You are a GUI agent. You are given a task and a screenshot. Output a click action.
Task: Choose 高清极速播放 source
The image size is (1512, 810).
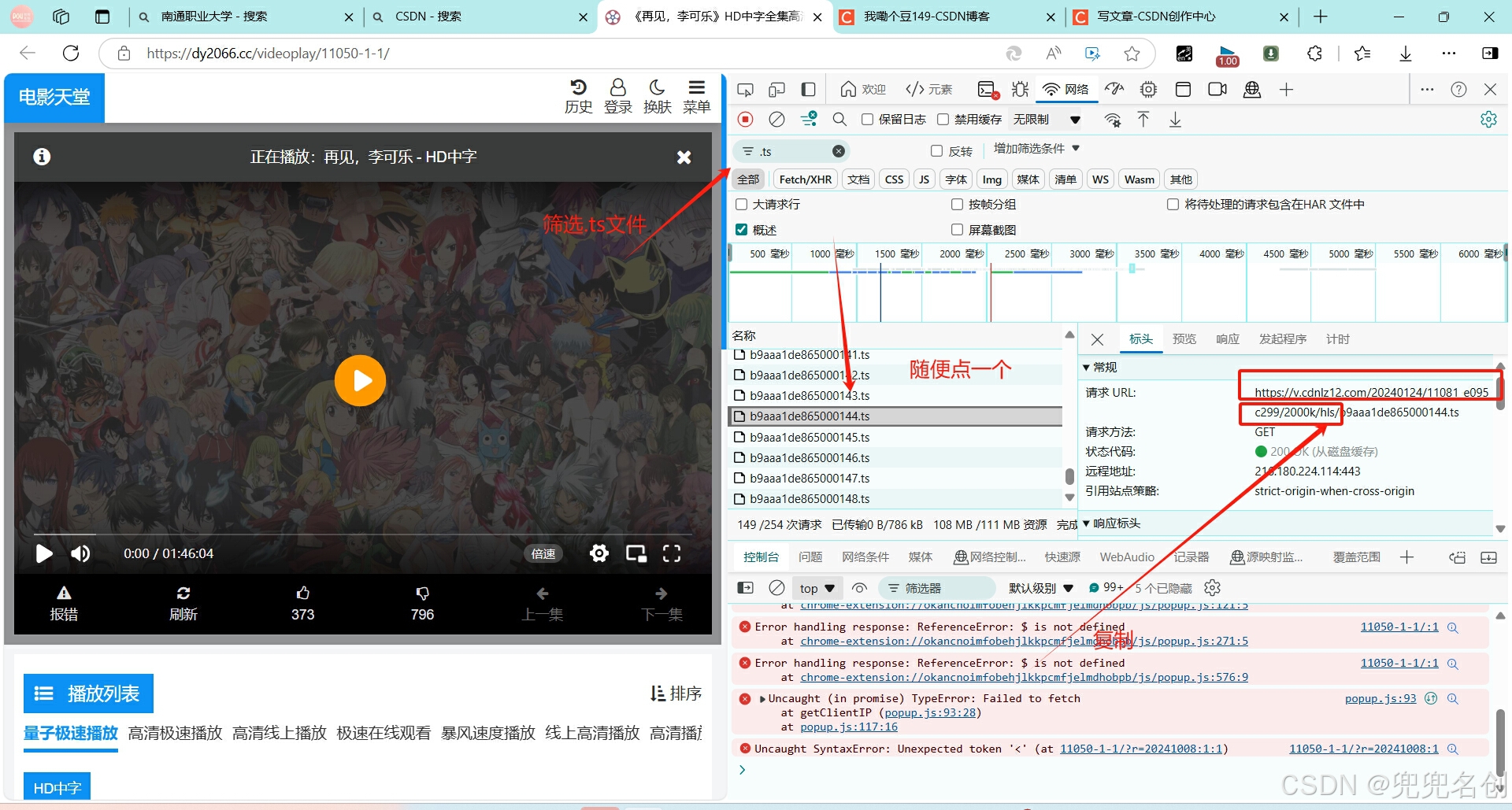pos(175,733)
